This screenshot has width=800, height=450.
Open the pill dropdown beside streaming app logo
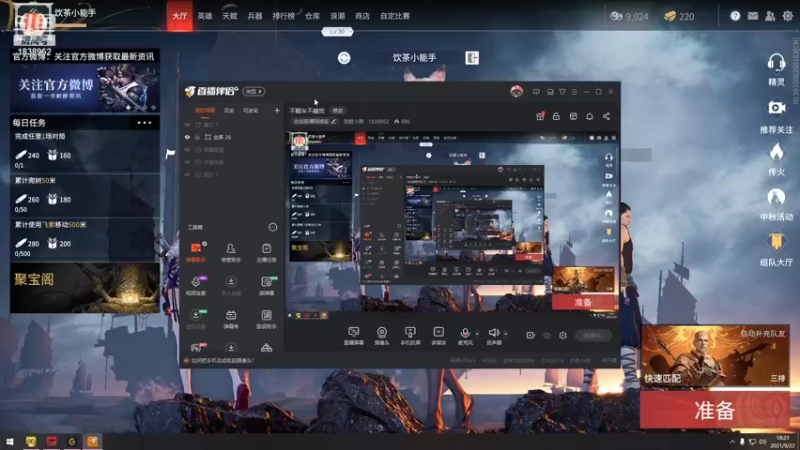(254, 91)
